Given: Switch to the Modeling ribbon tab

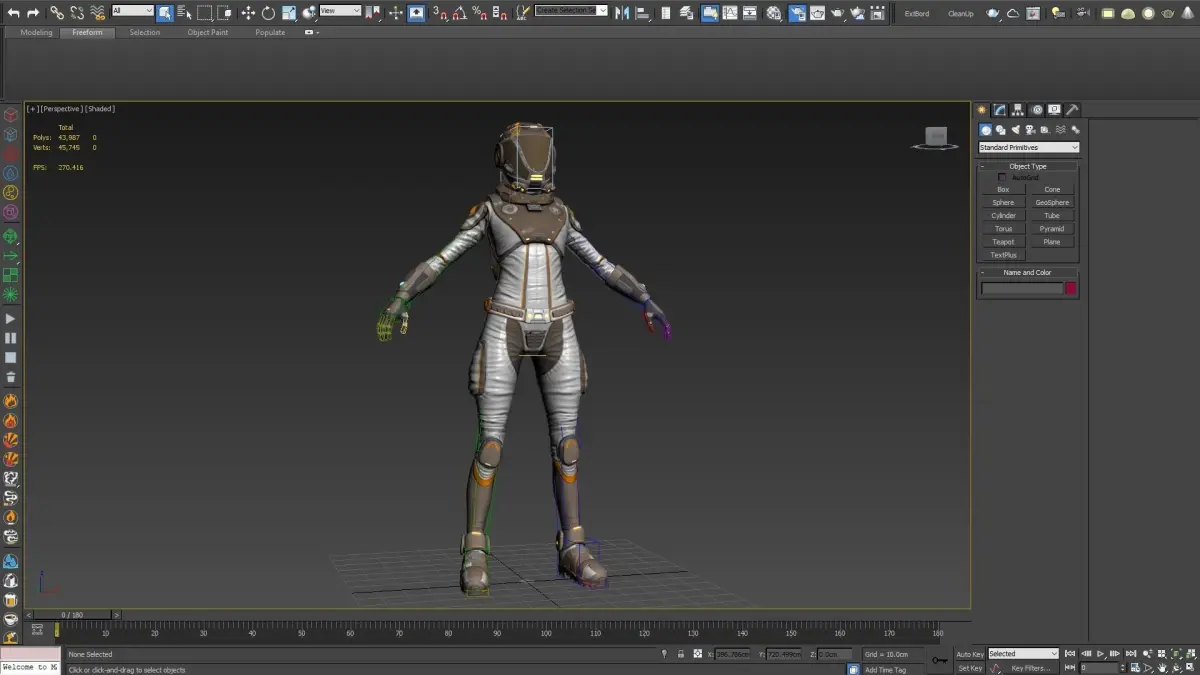Looking at the screenshot, I should coord(37,32).
